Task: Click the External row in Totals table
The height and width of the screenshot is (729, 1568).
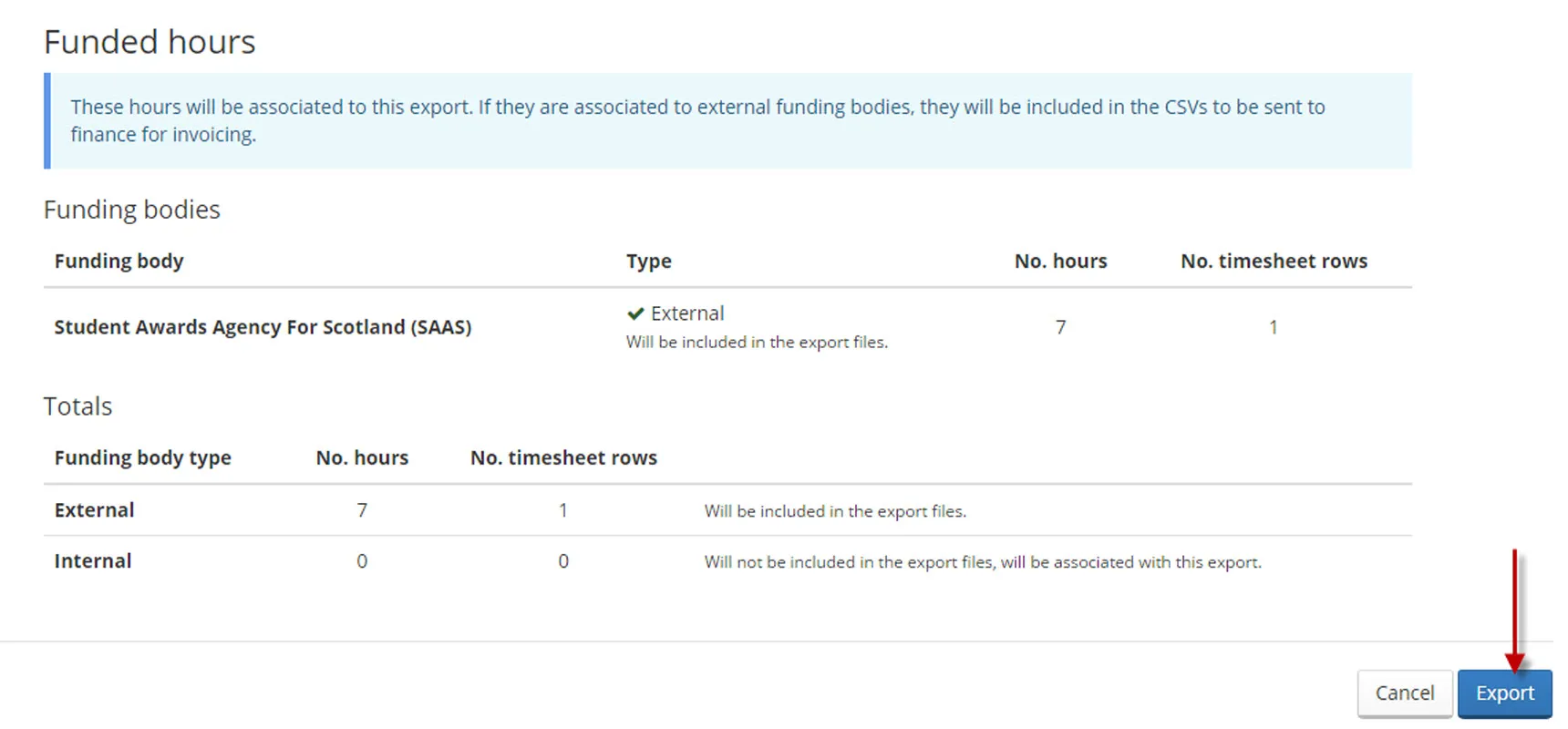Action: [93, 509]
